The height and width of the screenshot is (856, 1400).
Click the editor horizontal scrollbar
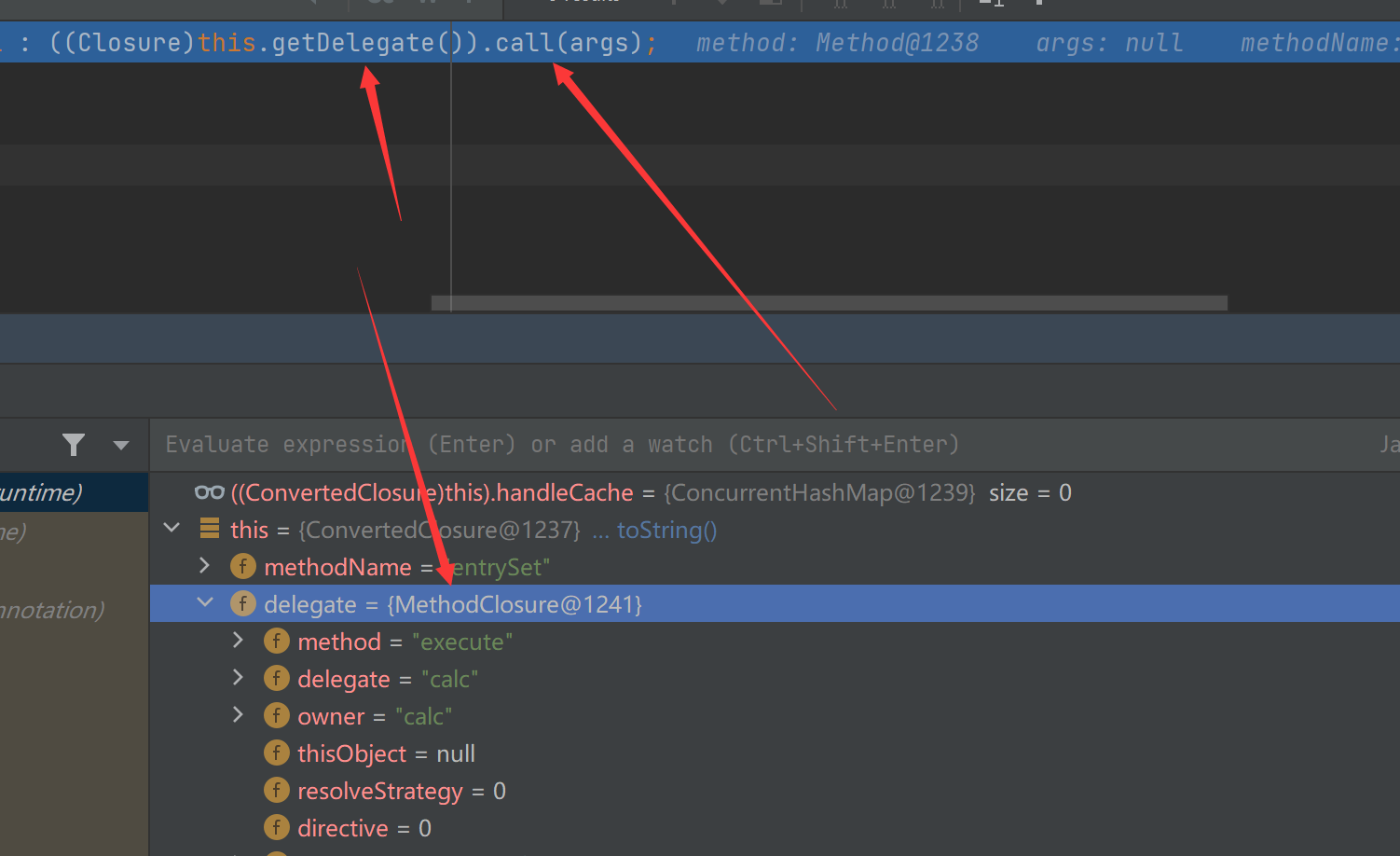(829, 303)
